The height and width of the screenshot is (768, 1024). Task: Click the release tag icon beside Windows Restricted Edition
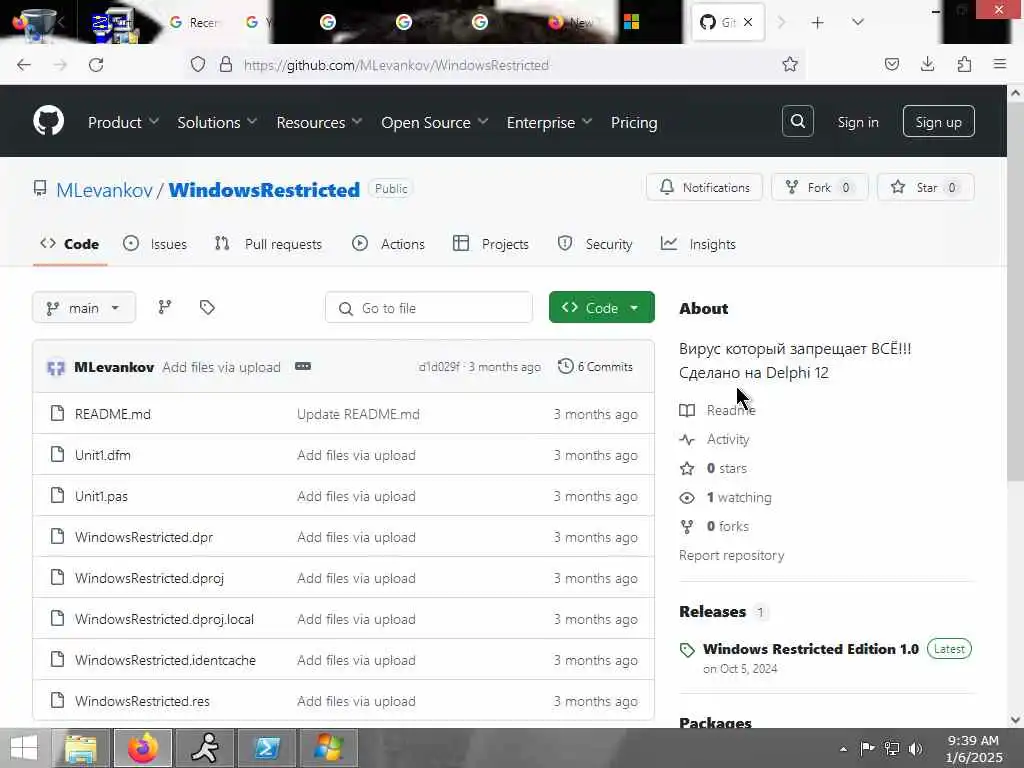click(x=687, y=650)
